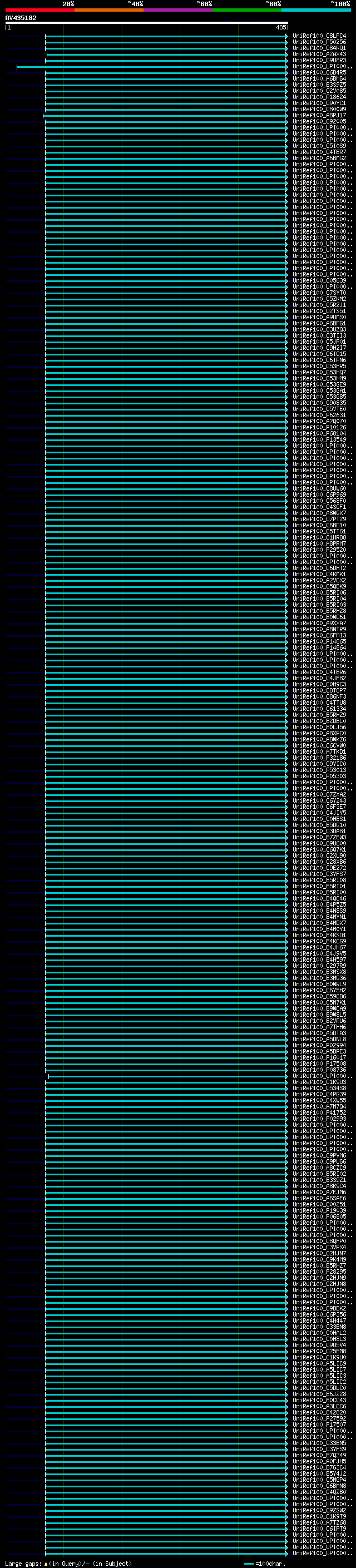Image resolution: width=356 pixels, height=1568 pixels.
Task: Select the UniRef100_O42820 label
Action: click(x=319, y=1412)
